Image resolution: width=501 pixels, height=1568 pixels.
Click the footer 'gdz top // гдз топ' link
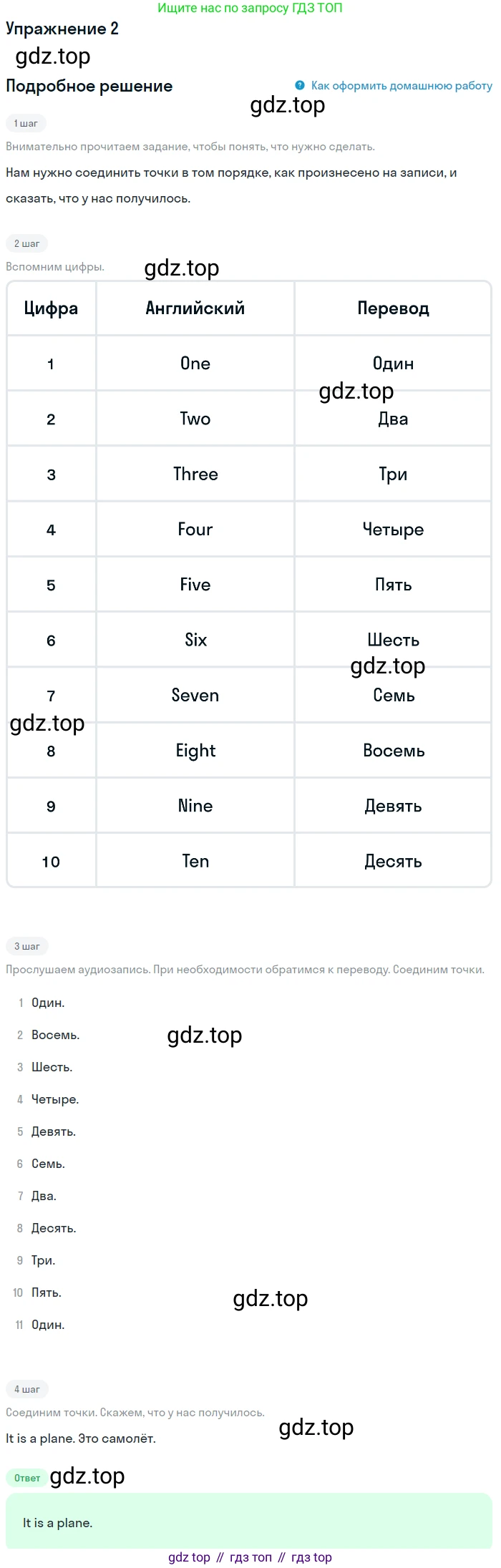[x=250, y=1557]
